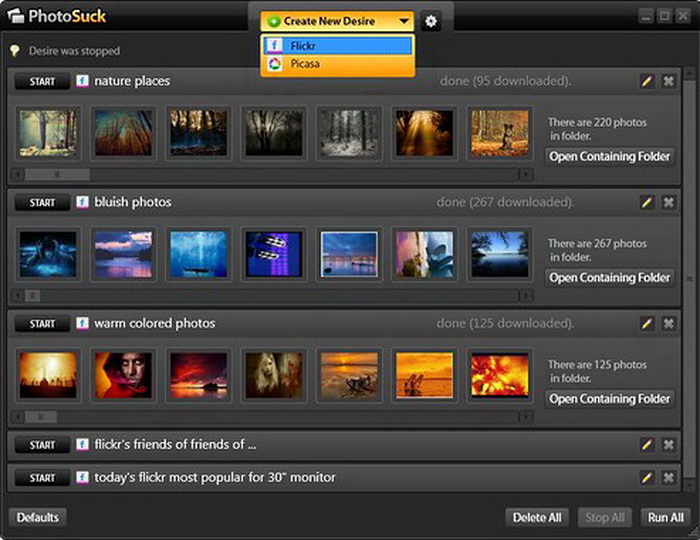The height and width of the screenshot is (540, 700).
Task: Open the settings gear next to Create New Desire
Action: 430,21
